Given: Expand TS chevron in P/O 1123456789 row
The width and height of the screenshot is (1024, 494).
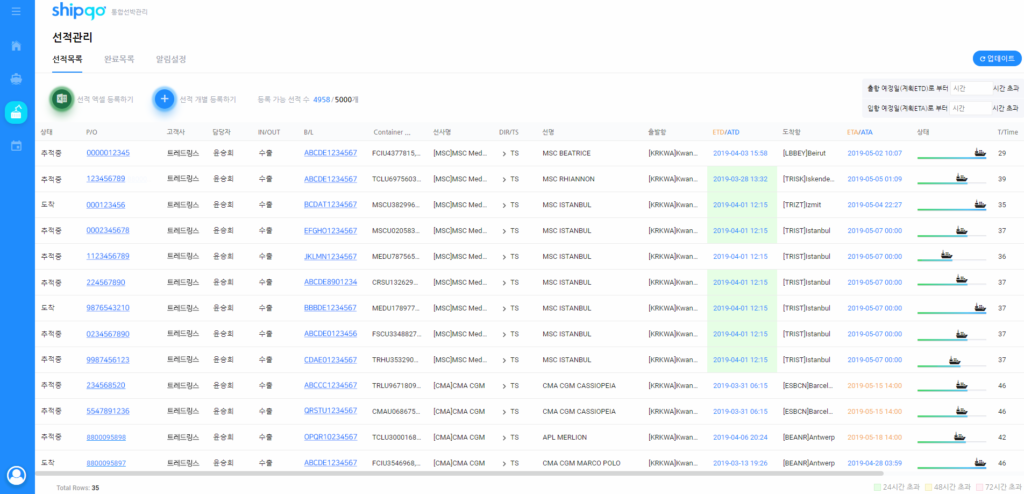Looking at the screenshot, I should click(x=504, y=257).
